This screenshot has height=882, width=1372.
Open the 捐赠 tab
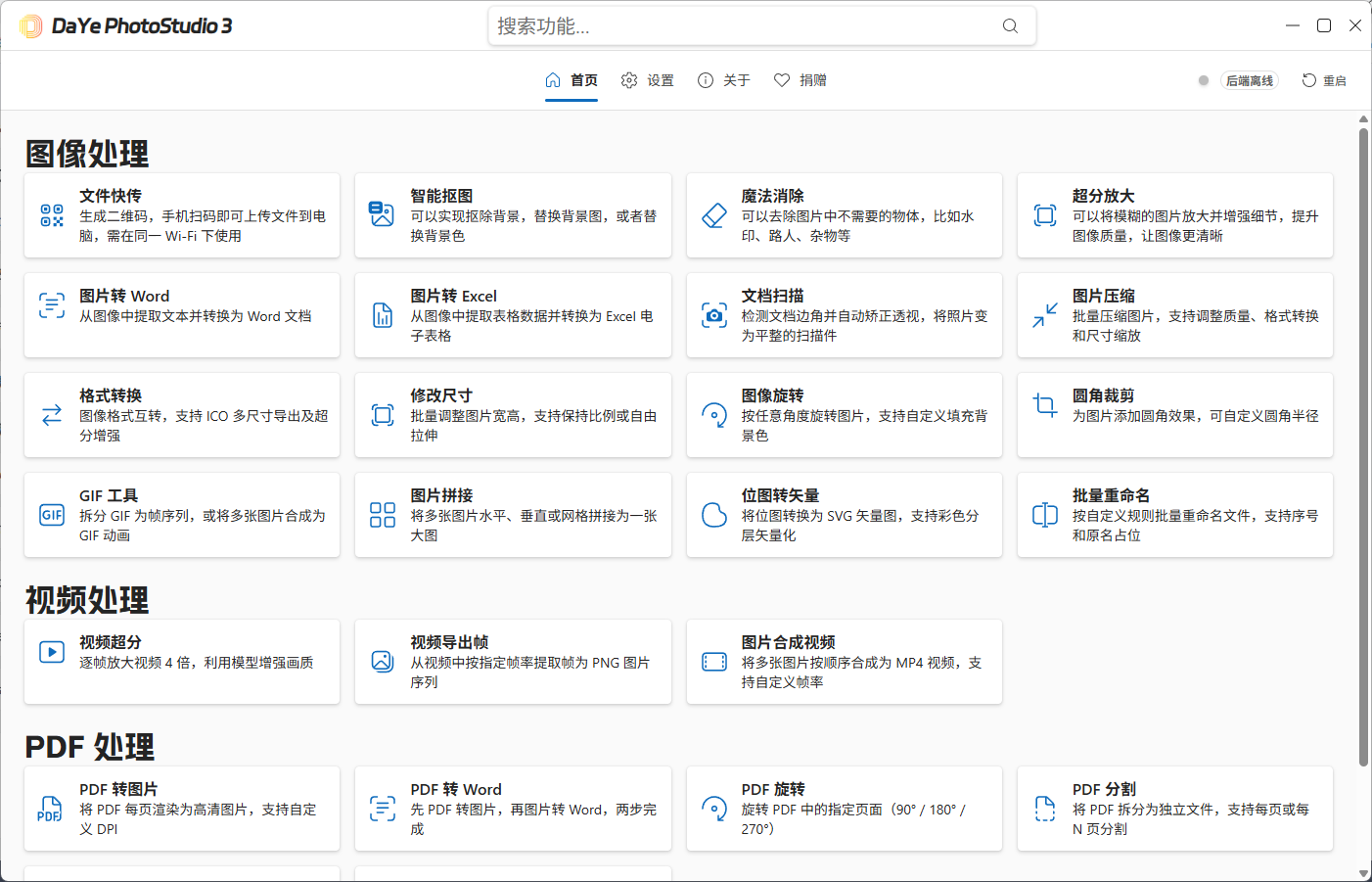point(800,80)
